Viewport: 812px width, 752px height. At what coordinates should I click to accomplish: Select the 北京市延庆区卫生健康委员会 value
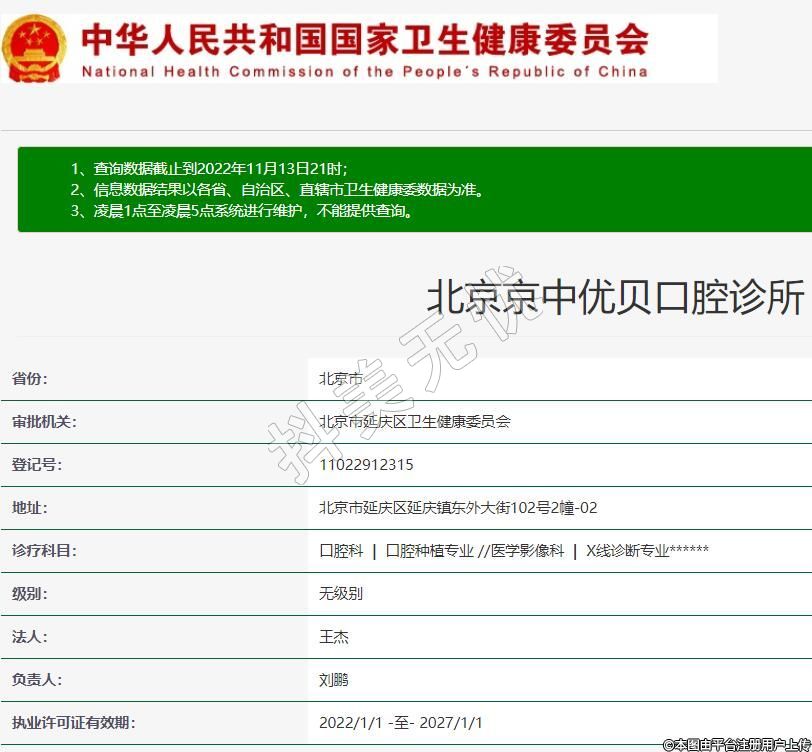[x=414, y=422]
